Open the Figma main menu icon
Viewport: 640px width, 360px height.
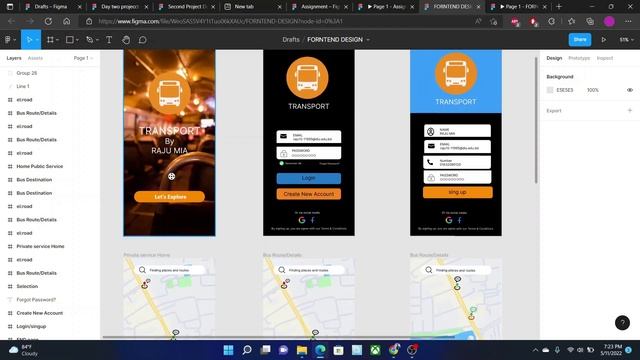[x=7, y=40]
